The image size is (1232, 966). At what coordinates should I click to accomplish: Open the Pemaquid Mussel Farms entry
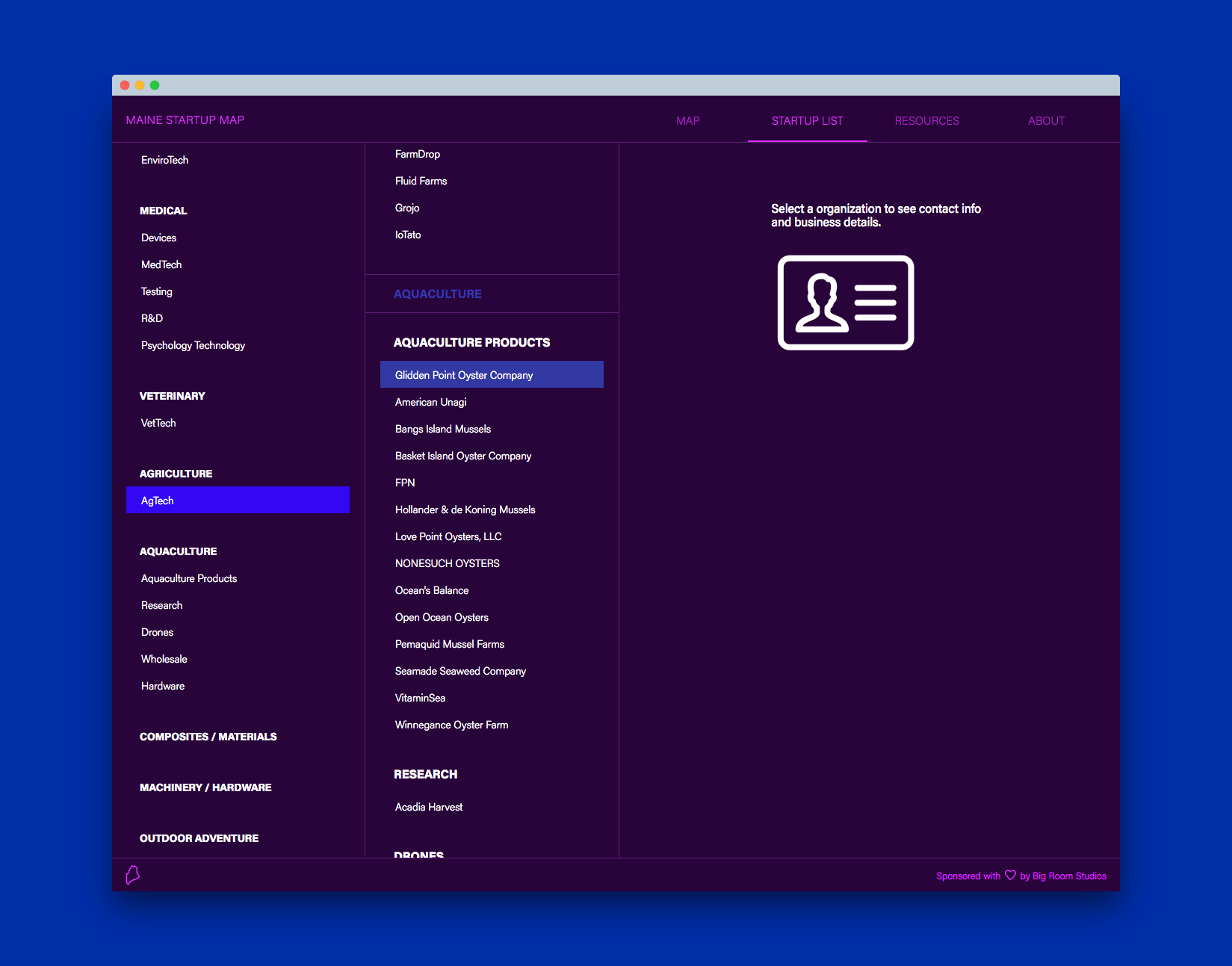click(x=449, y=644)
